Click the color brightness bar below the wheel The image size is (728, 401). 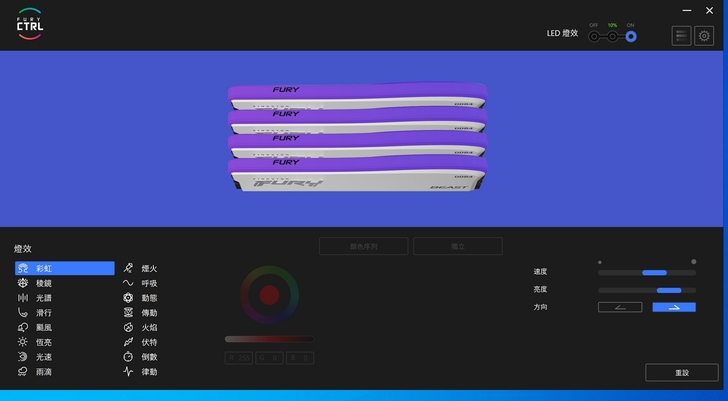point(269,339)
